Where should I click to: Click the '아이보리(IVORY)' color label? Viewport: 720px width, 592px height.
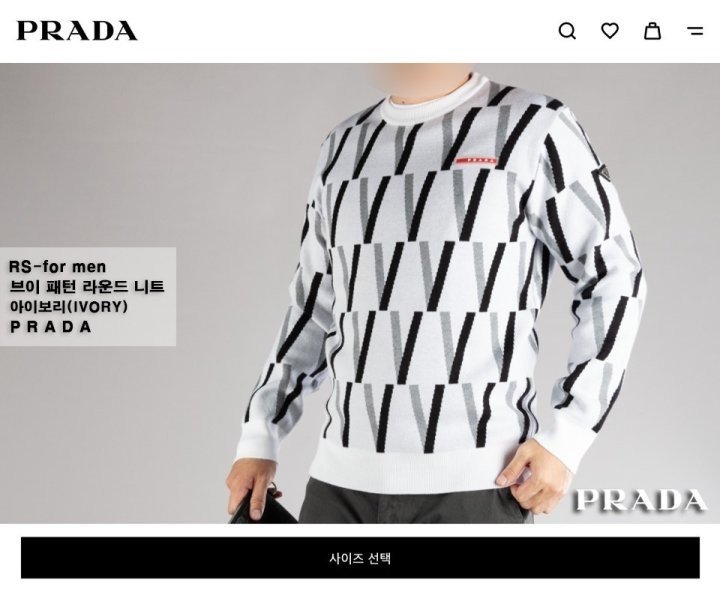click(68, 306)
